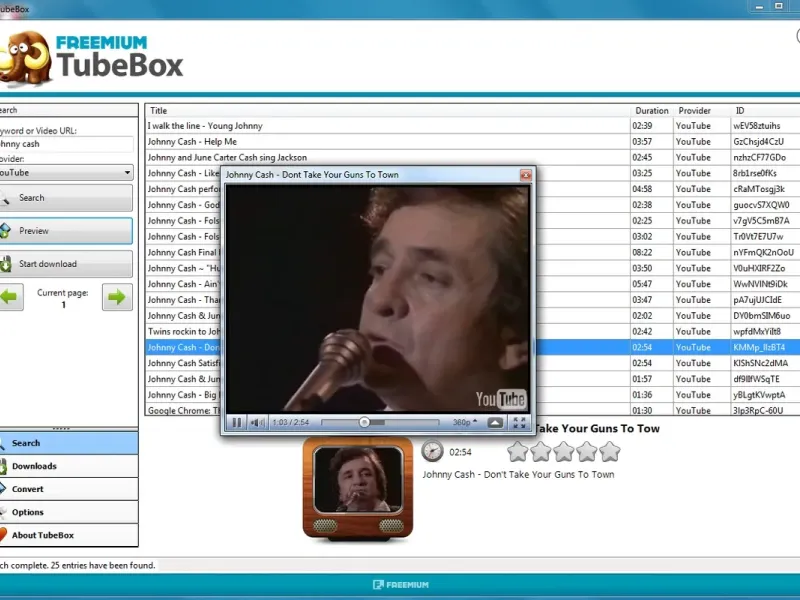The width and height of the screenshot is (800, 600).
Task: Open the 360p quality selector
Action: [465, 422]
